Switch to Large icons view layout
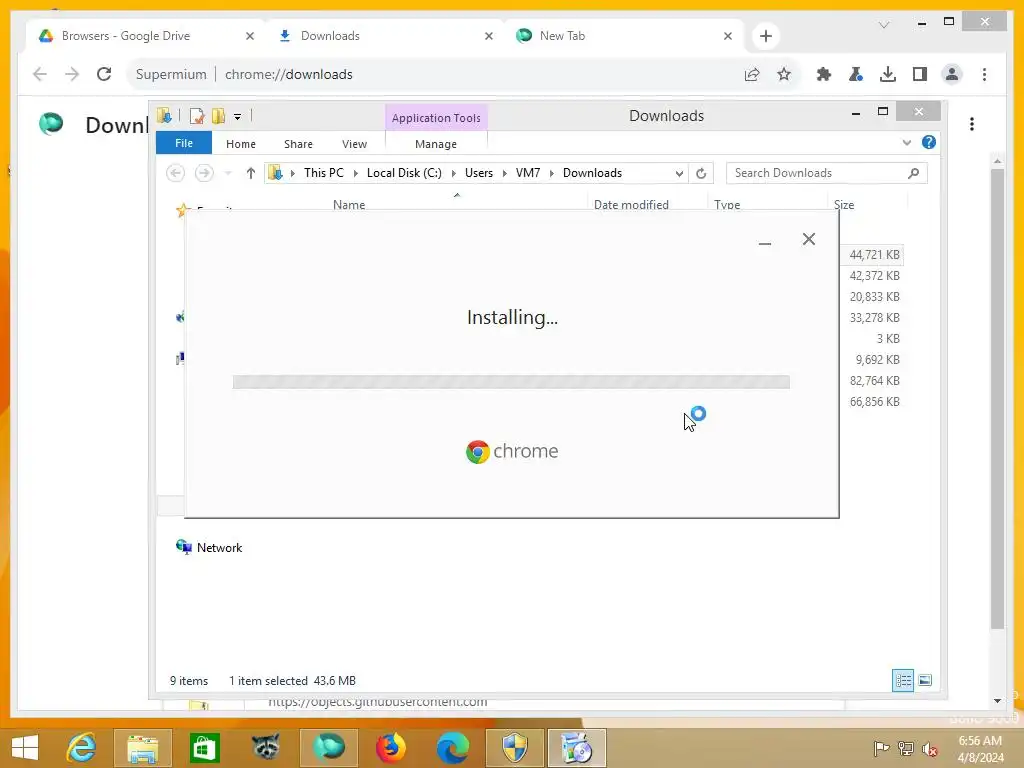 pos(925,680)
